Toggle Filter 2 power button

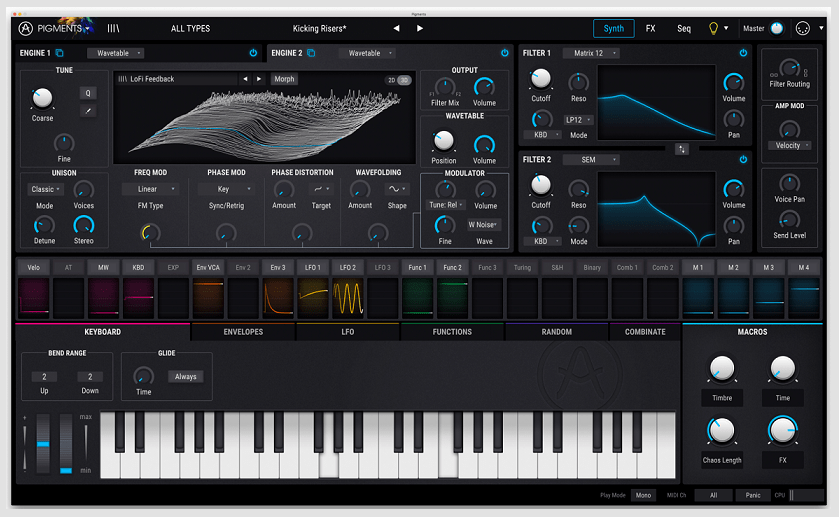[743, 159]
